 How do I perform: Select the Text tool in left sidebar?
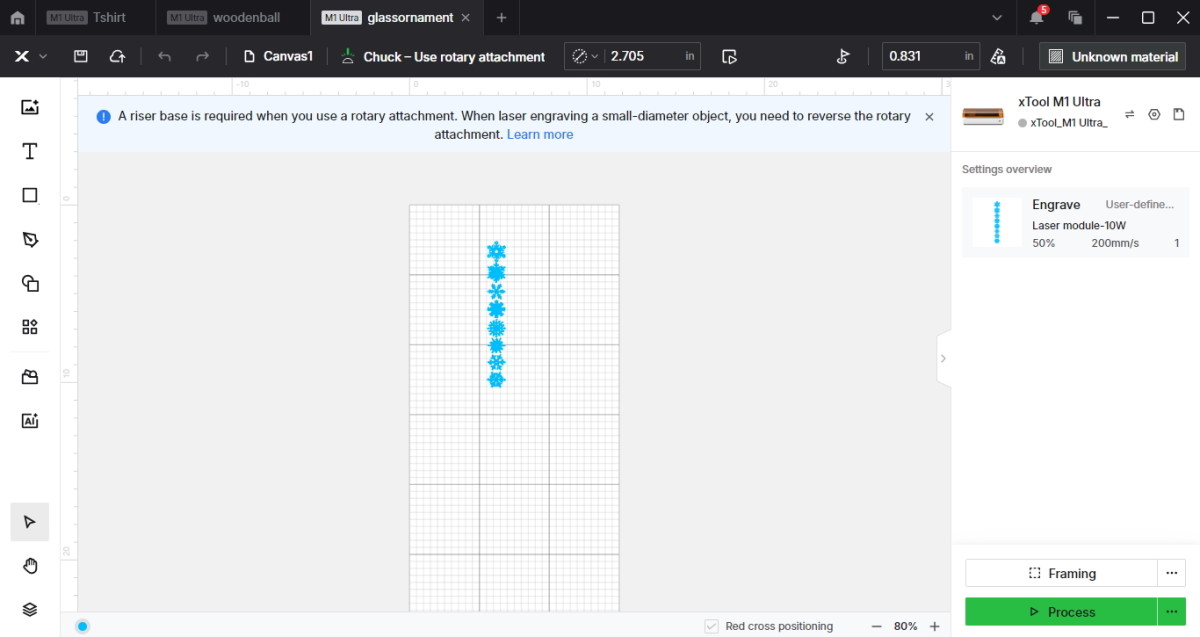pos(30,151)
